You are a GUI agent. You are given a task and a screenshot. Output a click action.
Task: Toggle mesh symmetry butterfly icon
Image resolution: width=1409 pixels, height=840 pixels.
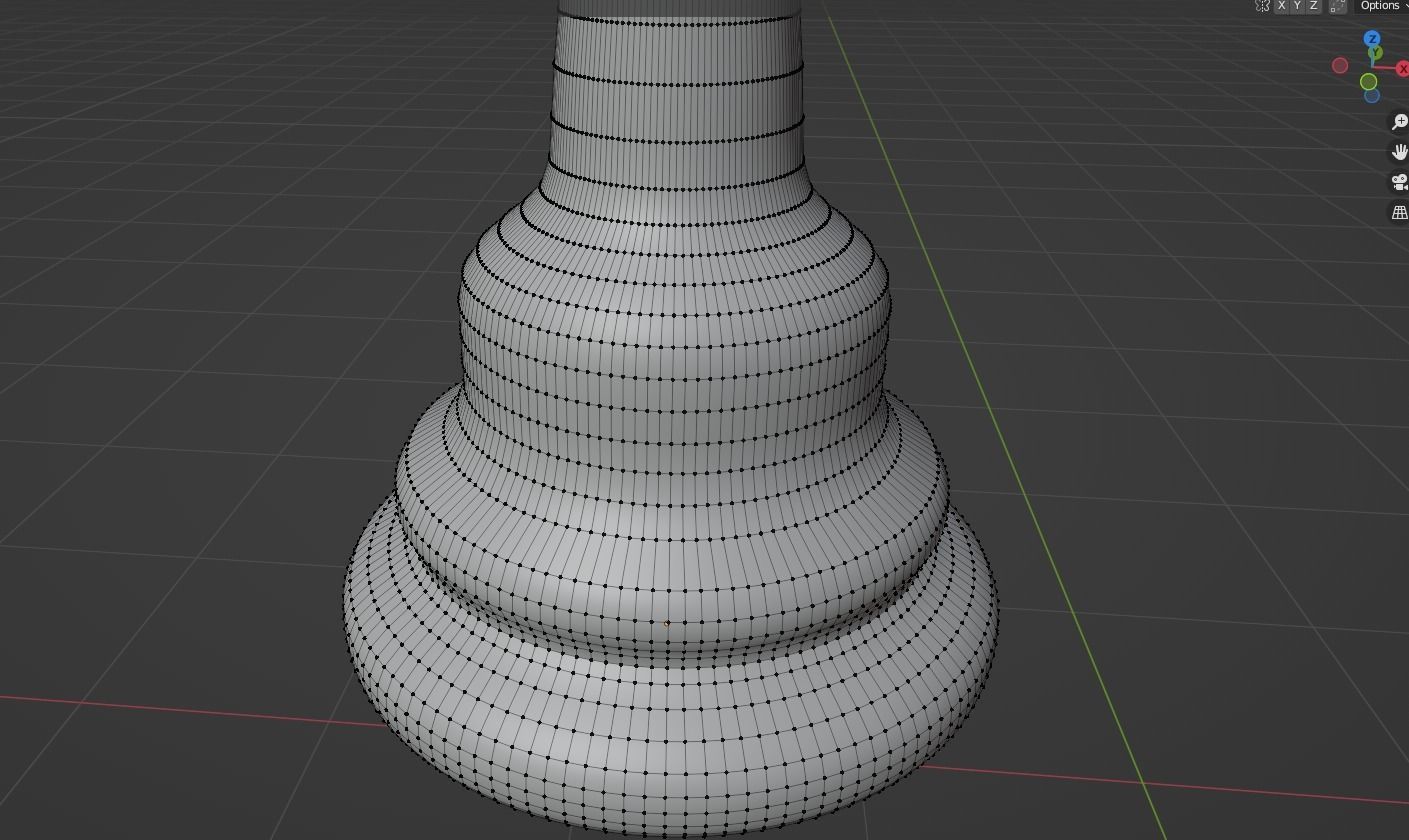[x=1262, y=5]
